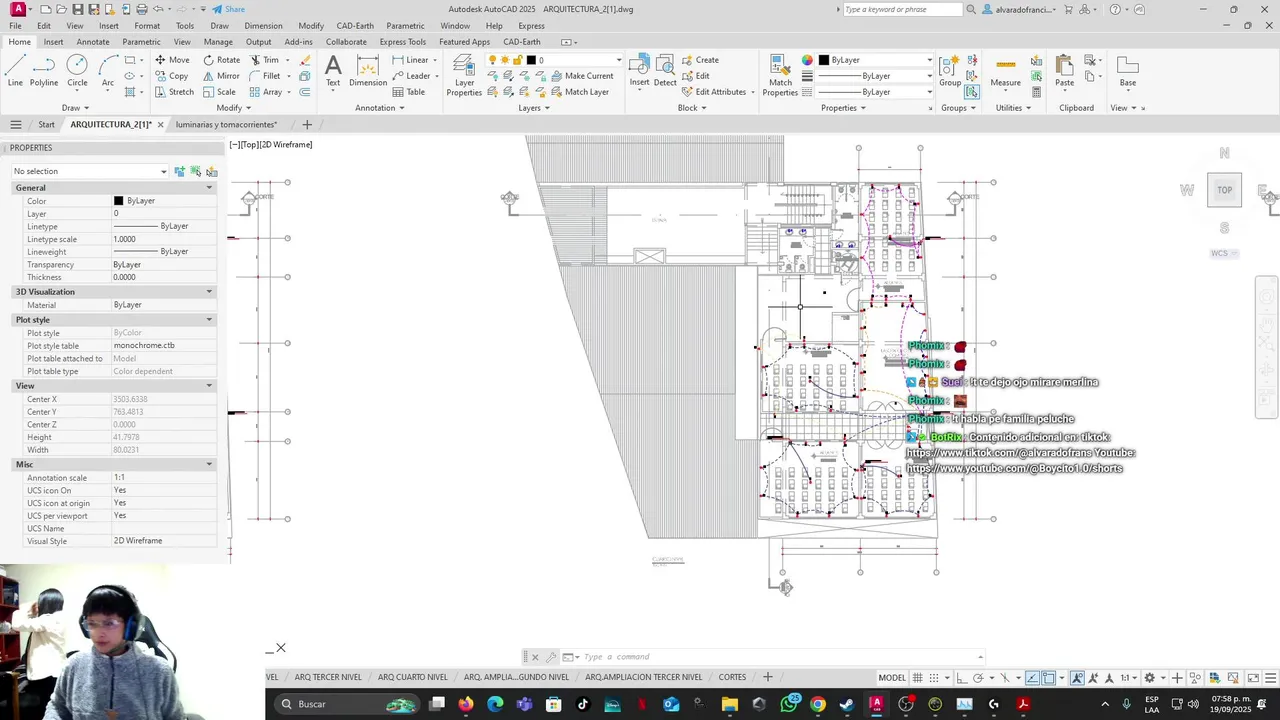1280x720 pixels.
Task: Open Layer Properties manager
Action: point(464,75)
